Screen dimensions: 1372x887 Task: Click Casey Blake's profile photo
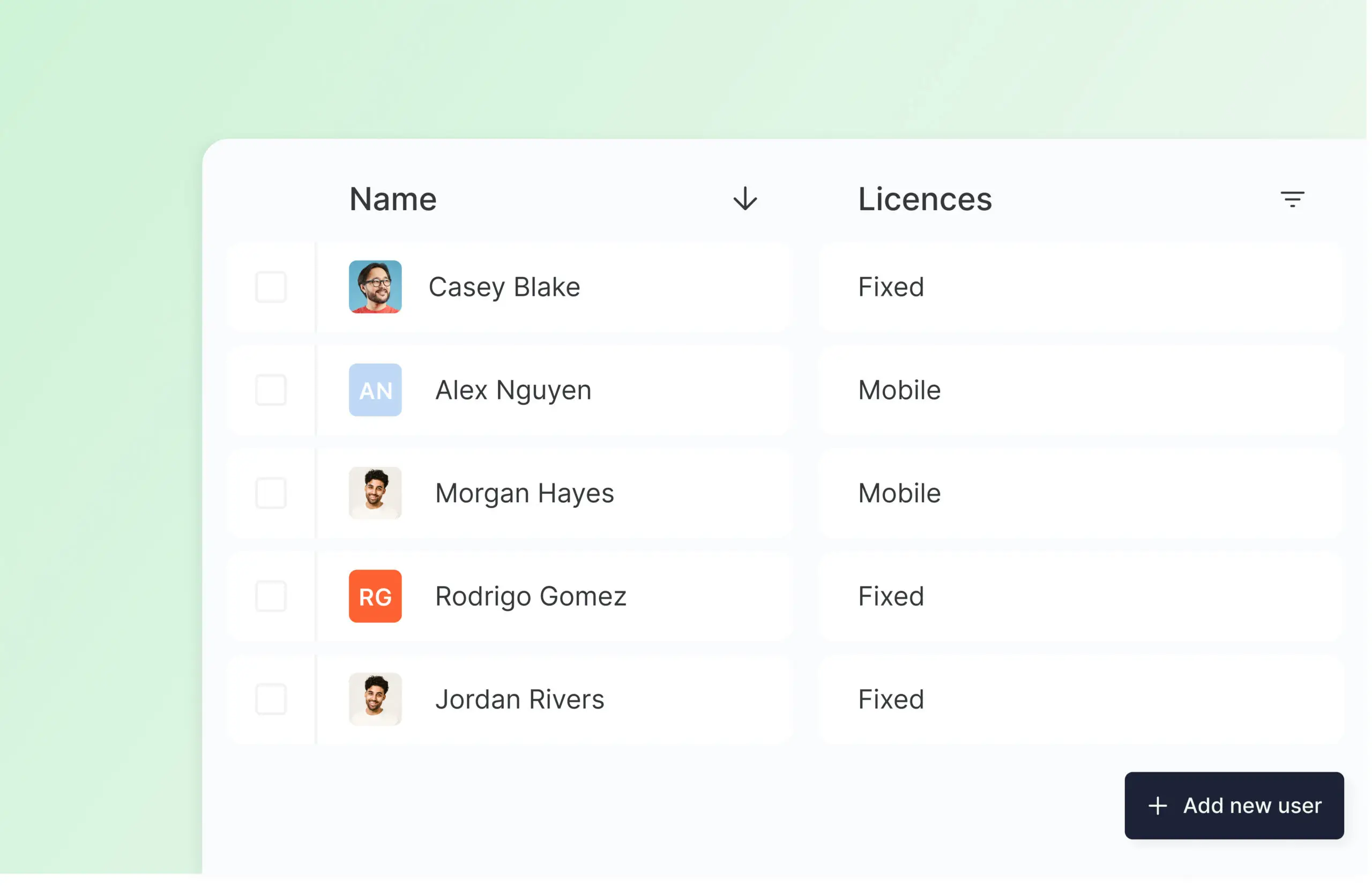pyautogui.click(x=375, y=287)
